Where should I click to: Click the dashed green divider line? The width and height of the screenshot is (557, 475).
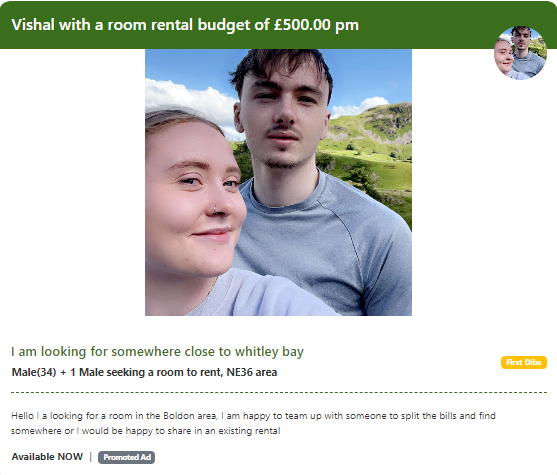(279, 393)
